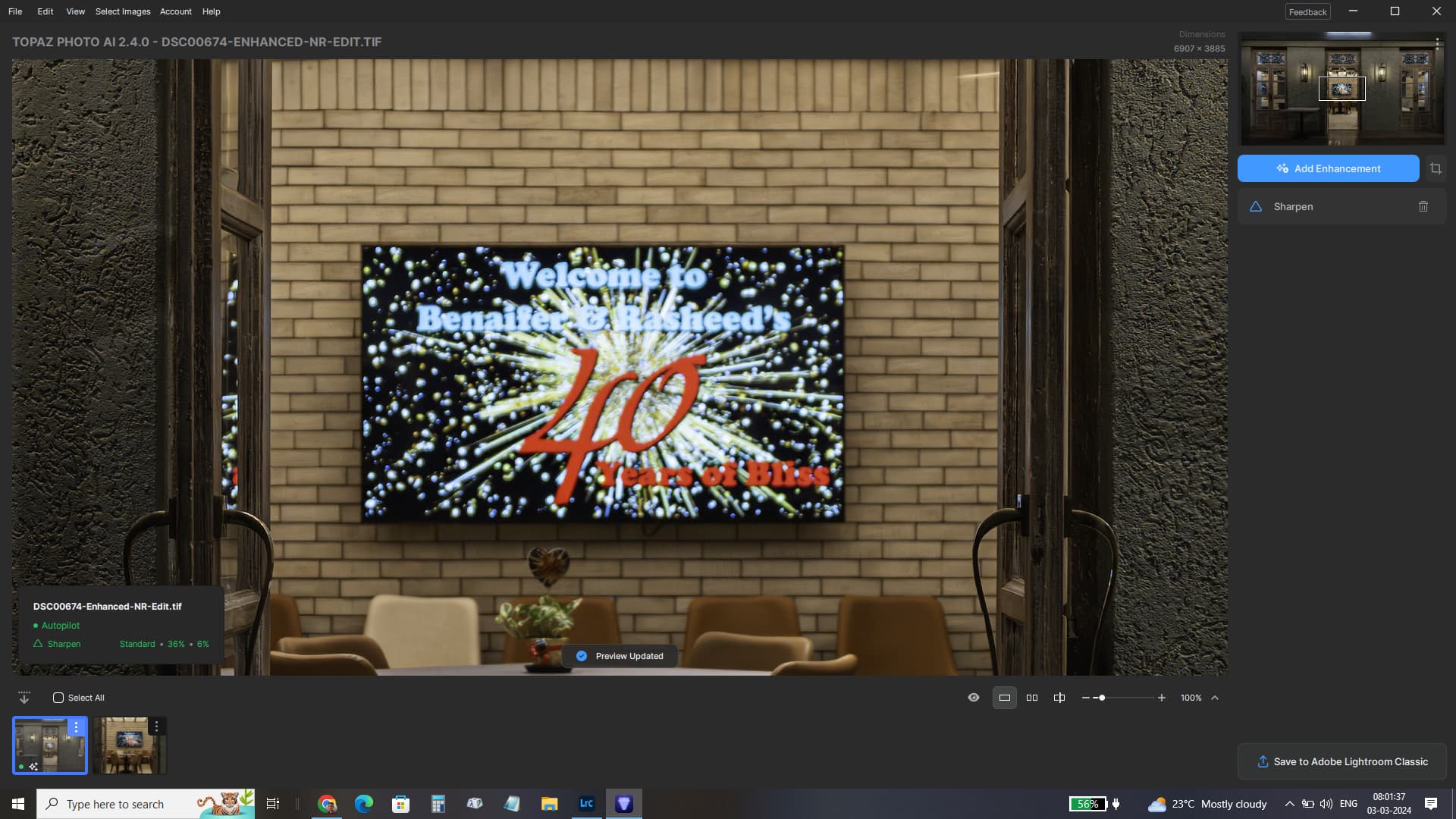
Task: Open the Select Images menu
Action: click(x=123, y=11)
